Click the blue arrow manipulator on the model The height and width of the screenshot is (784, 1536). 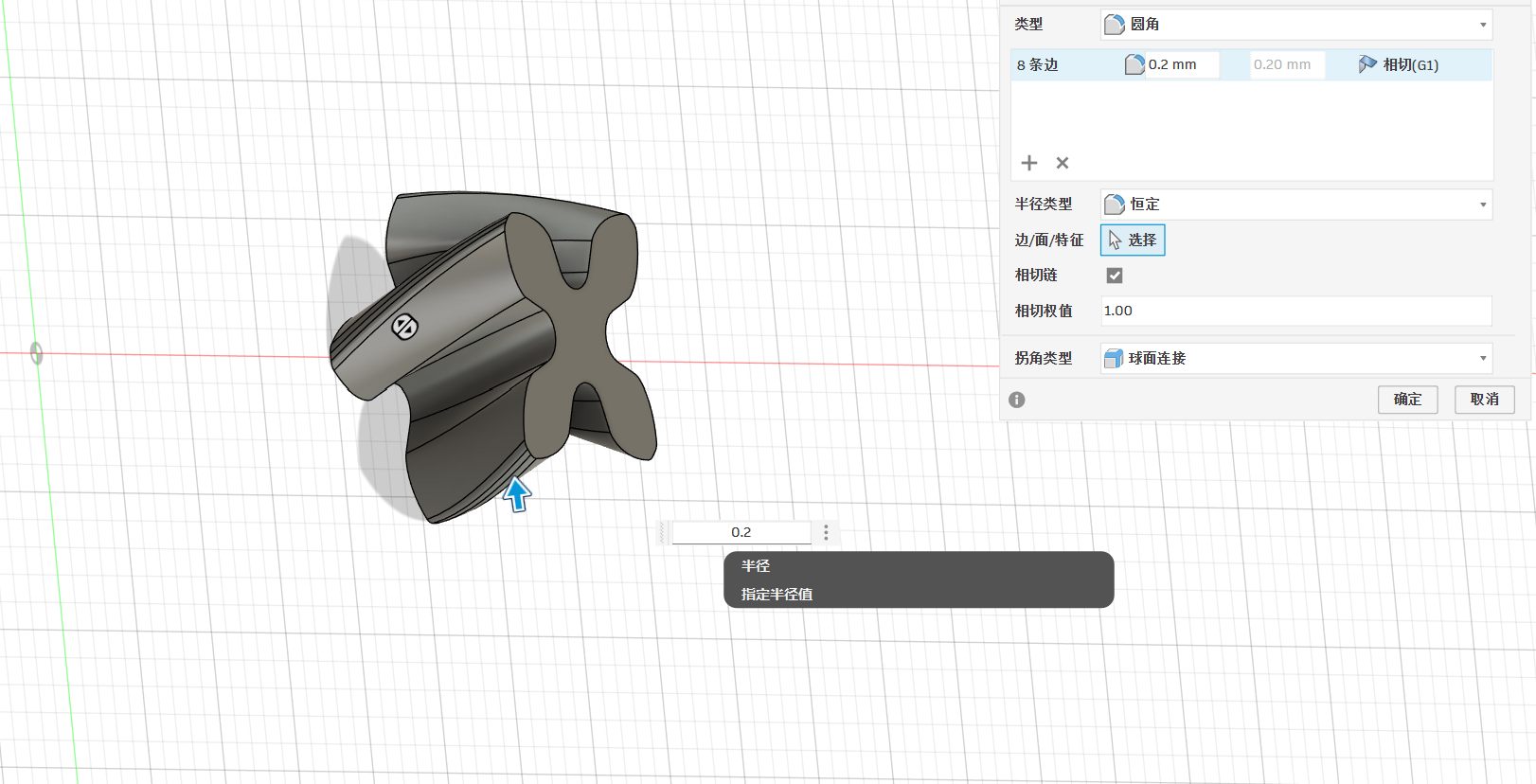pos(517,493)
